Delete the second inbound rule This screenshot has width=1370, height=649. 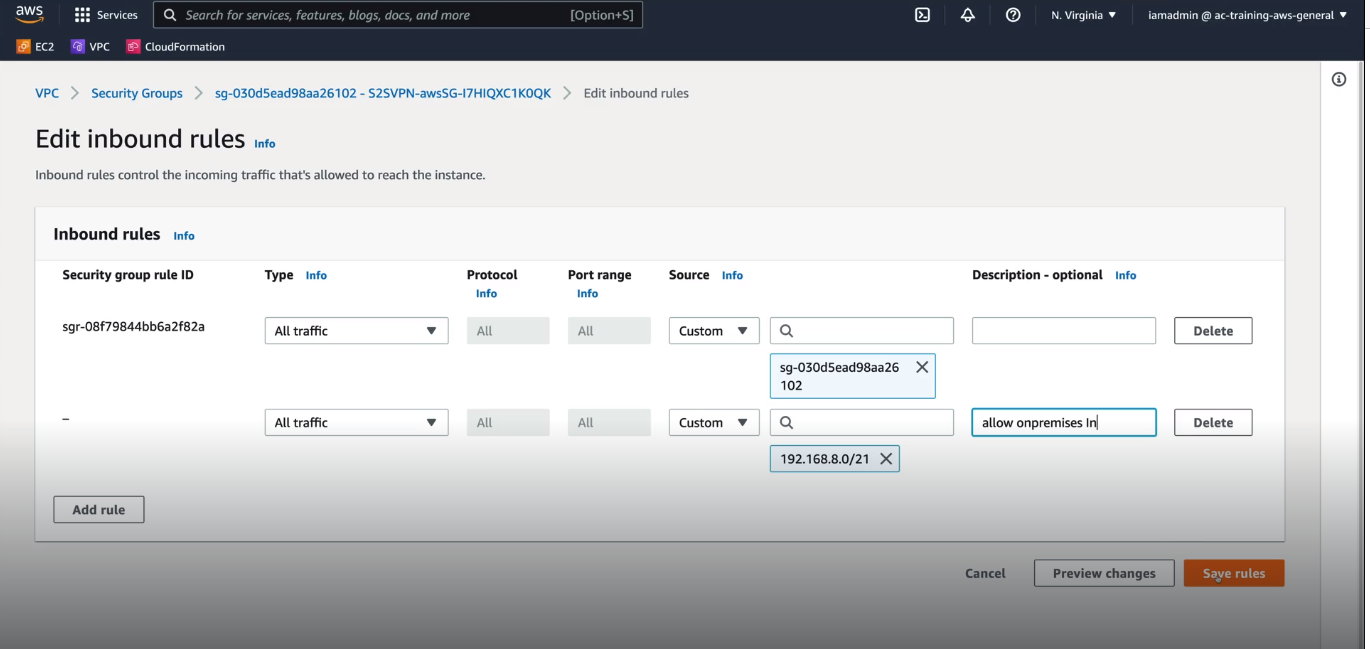[1212, 422]
